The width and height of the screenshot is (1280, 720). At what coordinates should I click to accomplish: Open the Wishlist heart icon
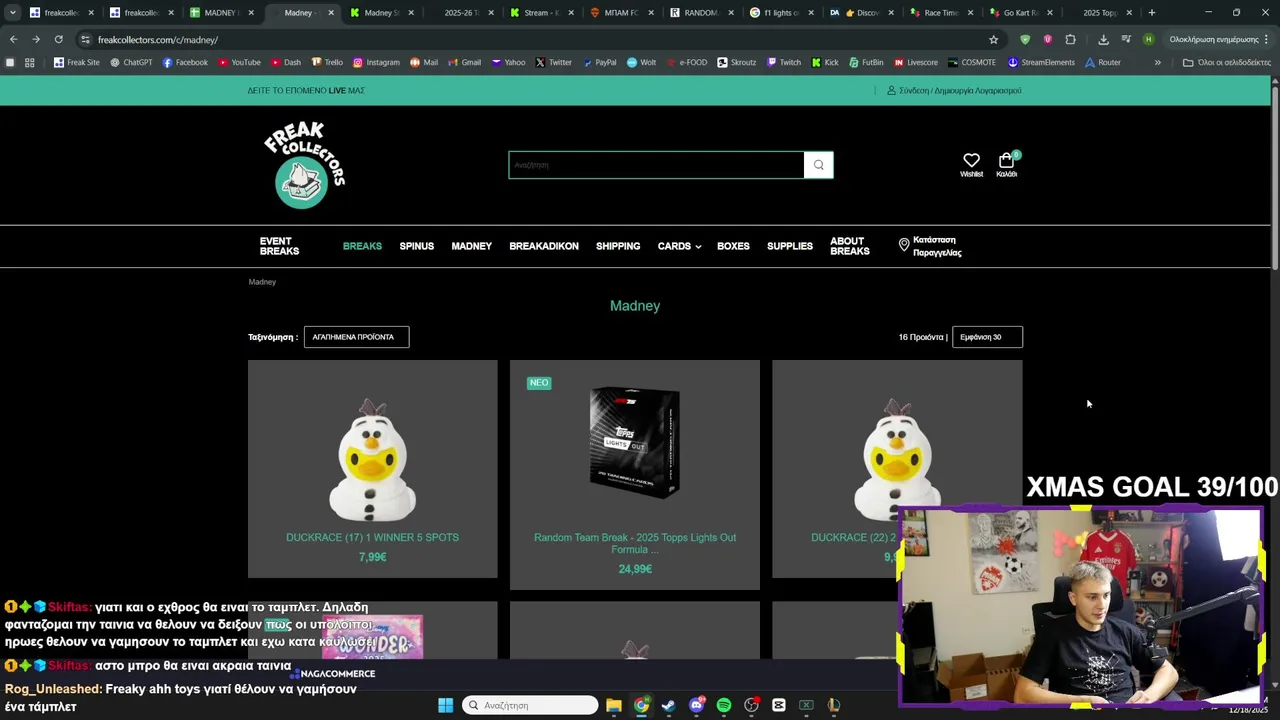coord(971,160)
